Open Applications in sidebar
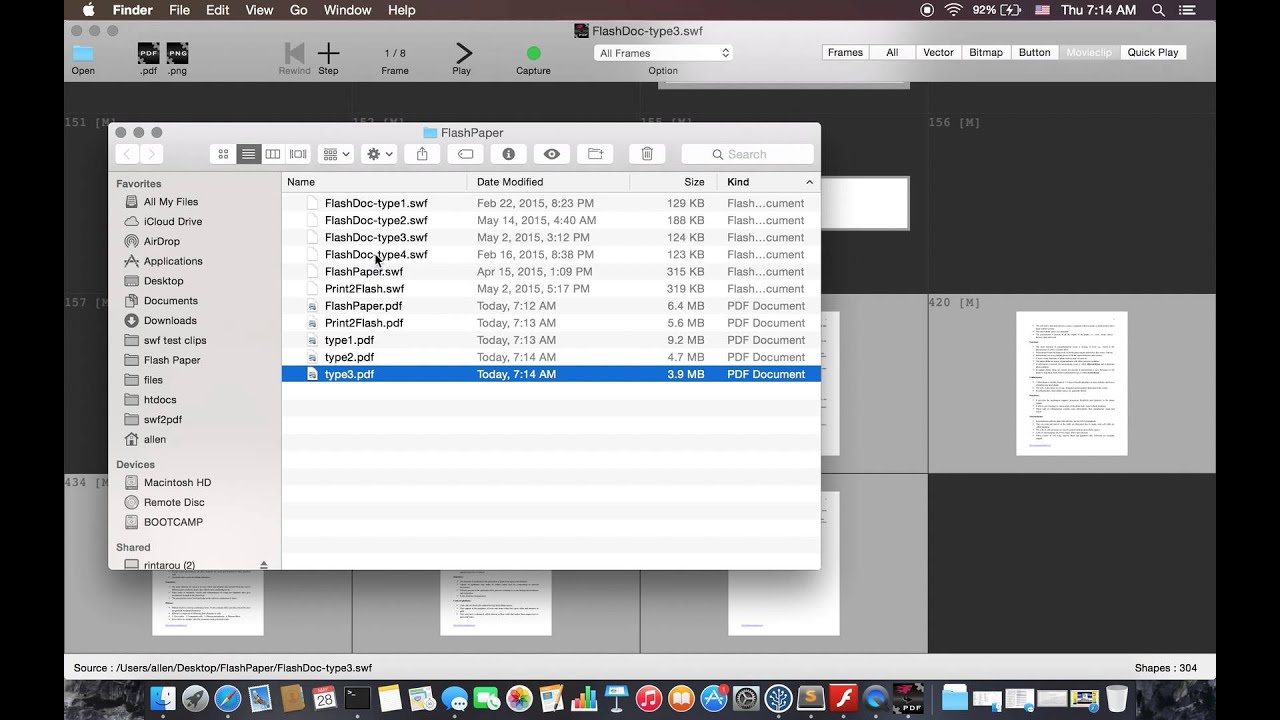Image resolution: width=1280 pixels, height=720 pixels. point(172,261)
